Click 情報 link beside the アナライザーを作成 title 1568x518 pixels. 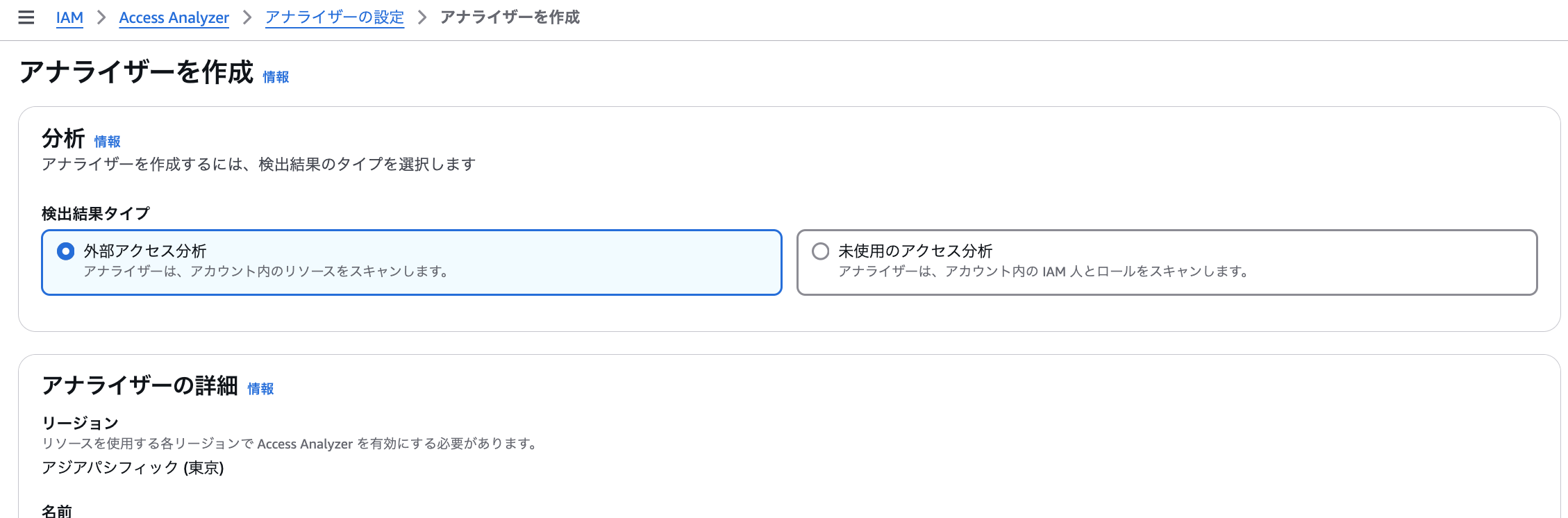coord(276,77)
